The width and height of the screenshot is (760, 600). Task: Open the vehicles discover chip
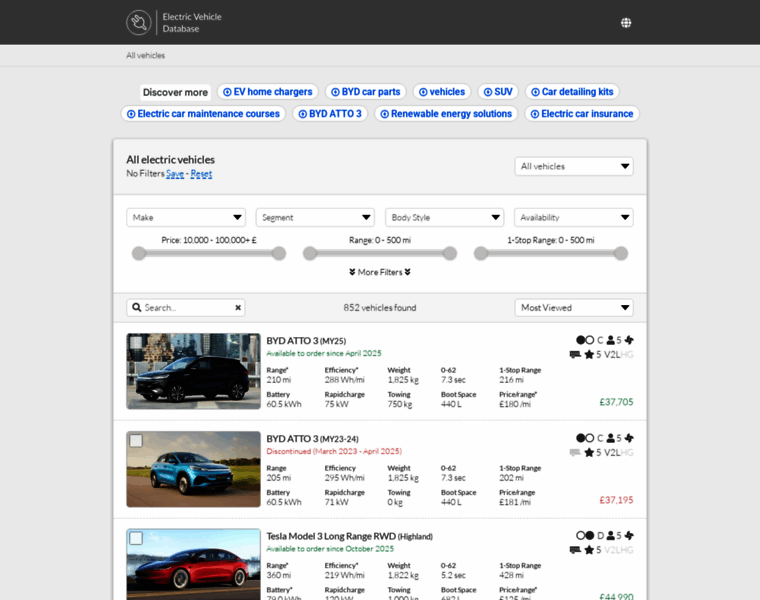[x=442, y=92]
